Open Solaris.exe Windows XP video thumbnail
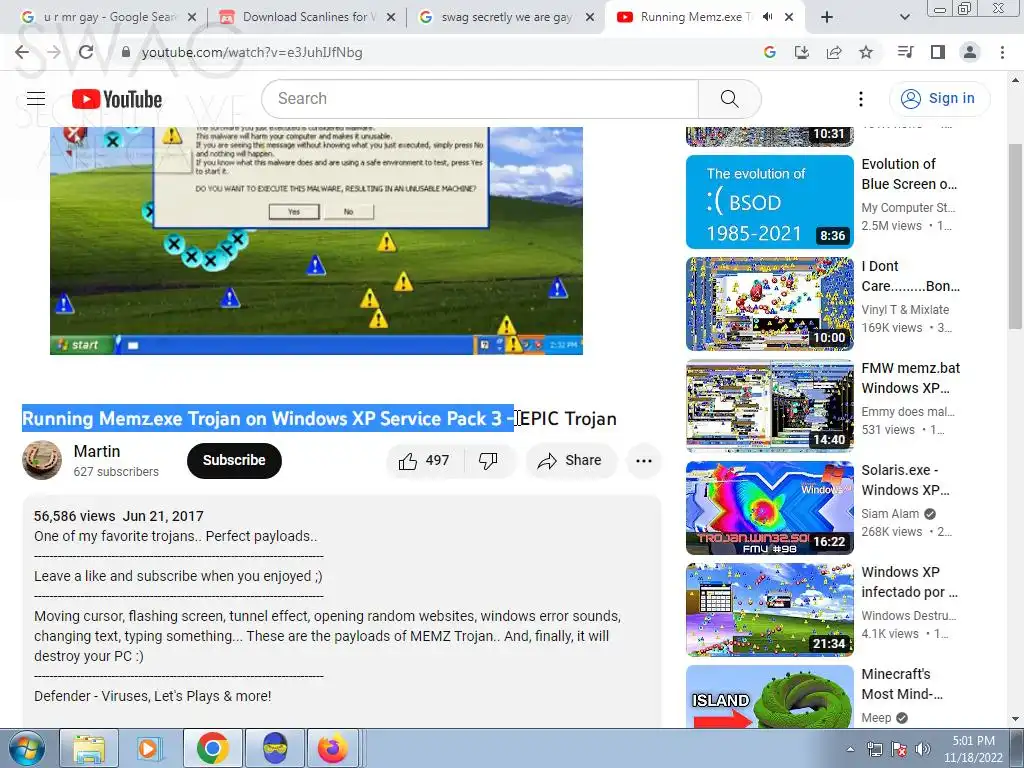1024x768 pixels. (x=769, y=507)
